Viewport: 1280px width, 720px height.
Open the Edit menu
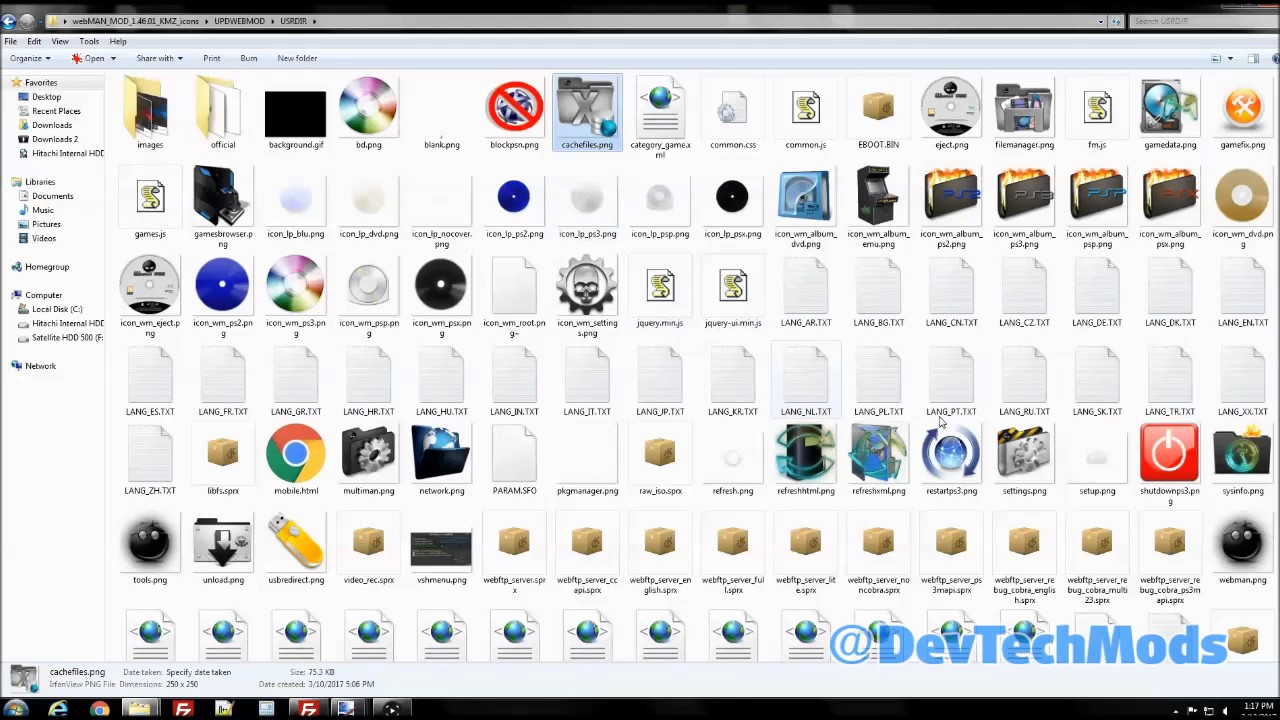click(x=34, y=41)
